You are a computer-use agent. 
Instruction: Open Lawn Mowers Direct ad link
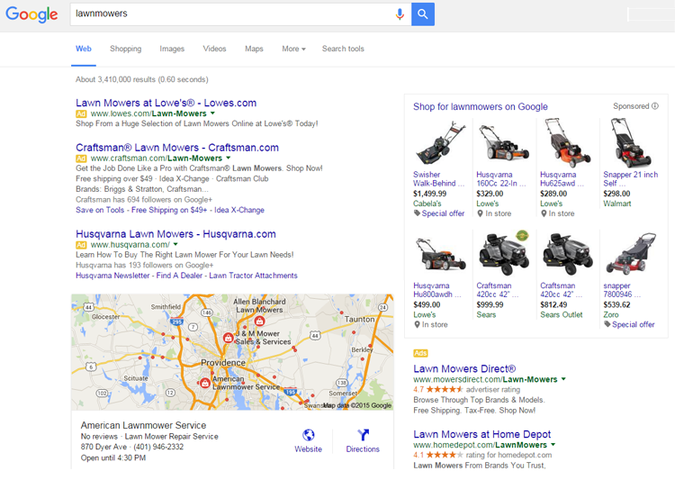(464, 369)
